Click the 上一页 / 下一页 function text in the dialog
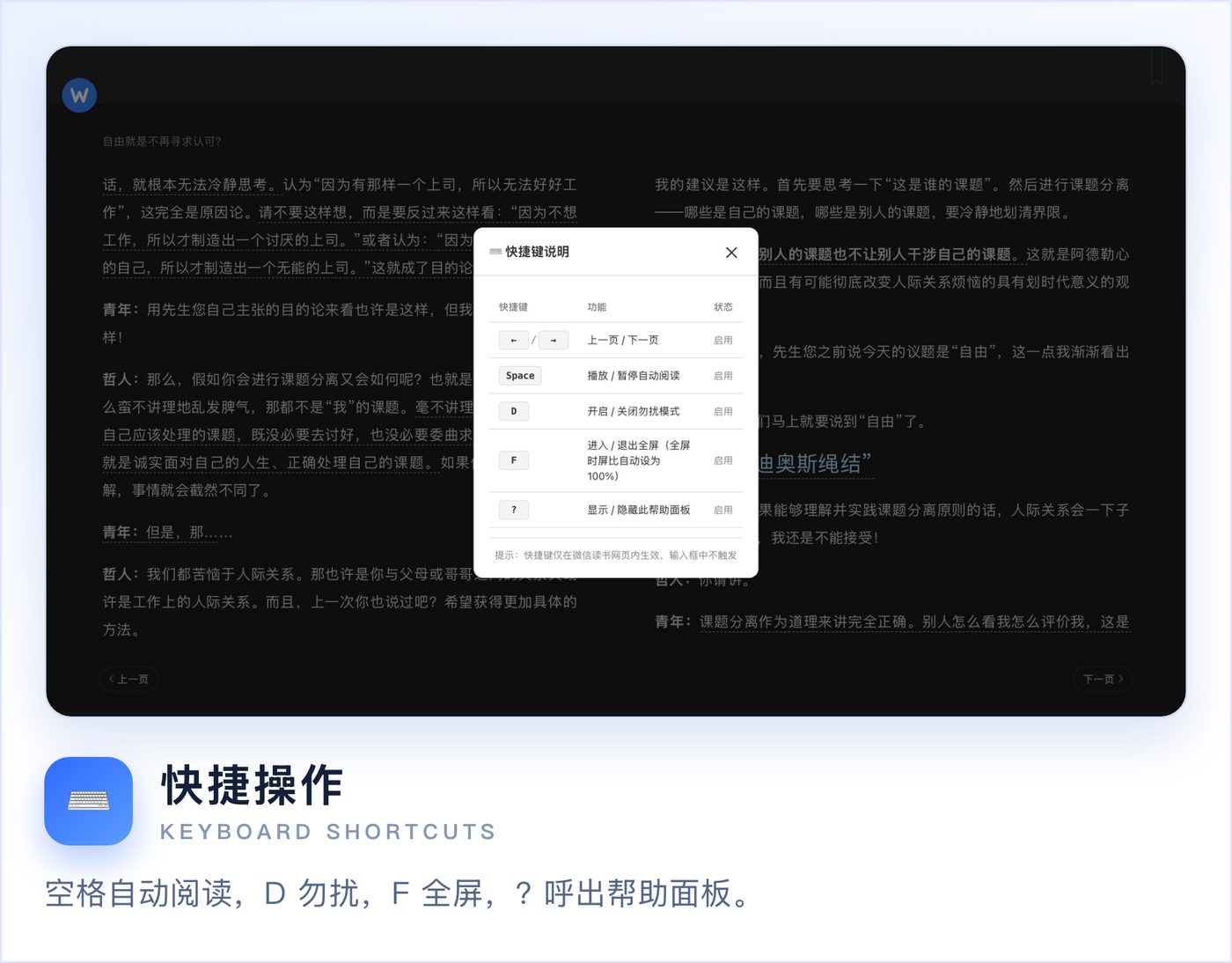This screenshot has height=963, width=1232. [623, 340]
